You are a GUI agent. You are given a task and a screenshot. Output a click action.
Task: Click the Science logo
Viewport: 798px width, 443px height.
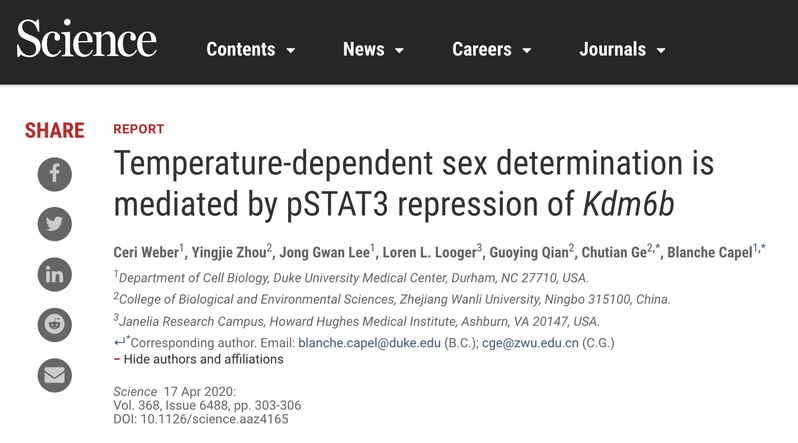[87, 39]
